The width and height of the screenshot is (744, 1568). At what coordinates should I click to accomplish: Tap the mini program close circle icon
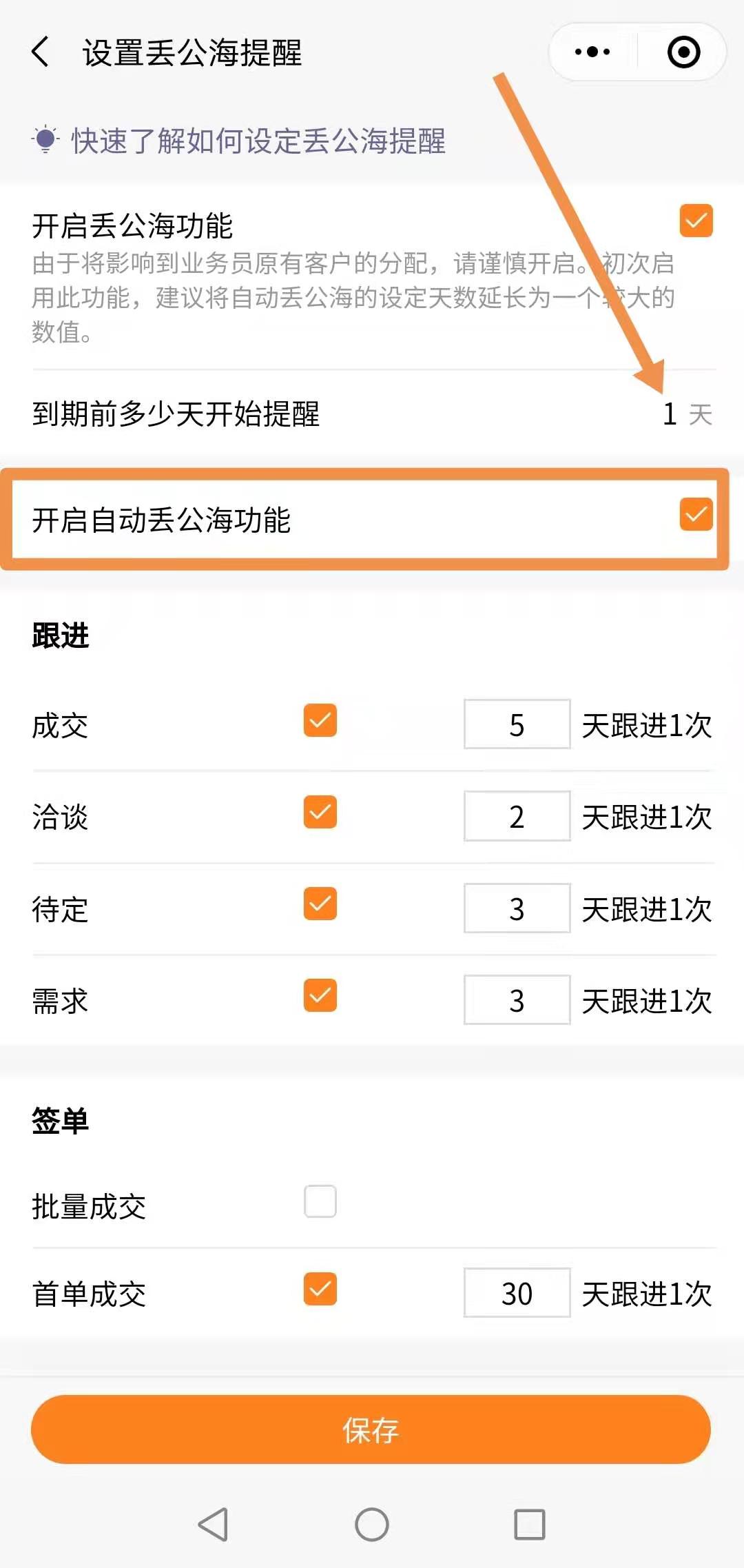coord(683,52)
